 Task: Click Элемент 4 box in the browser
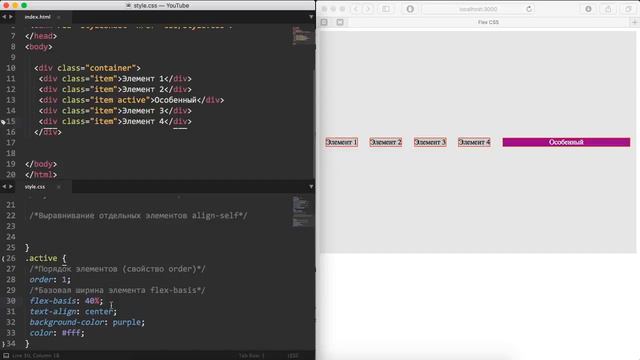click(x=474, y=142)
